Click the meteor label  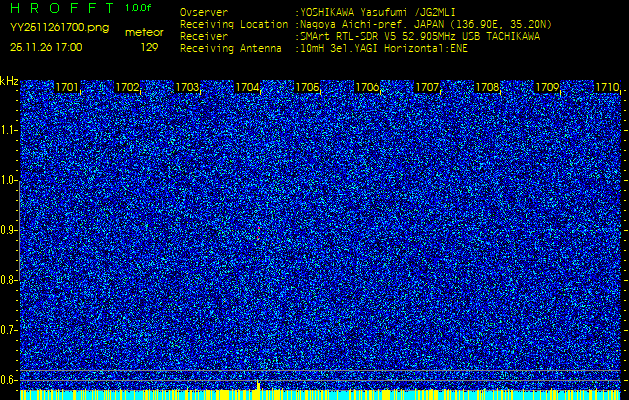[144, 32]
